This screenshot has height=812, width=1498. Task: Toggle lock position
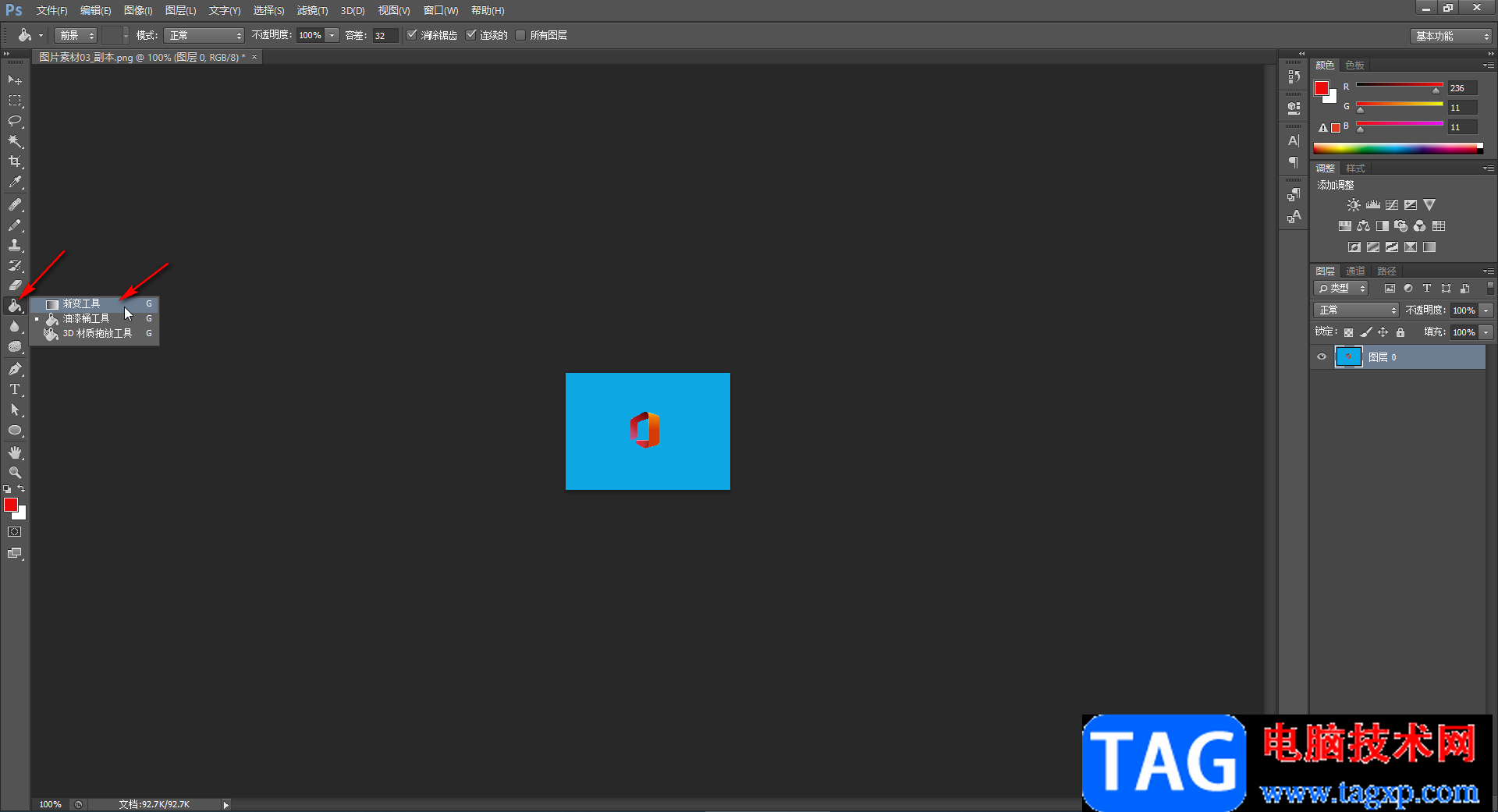[1383, 332]
